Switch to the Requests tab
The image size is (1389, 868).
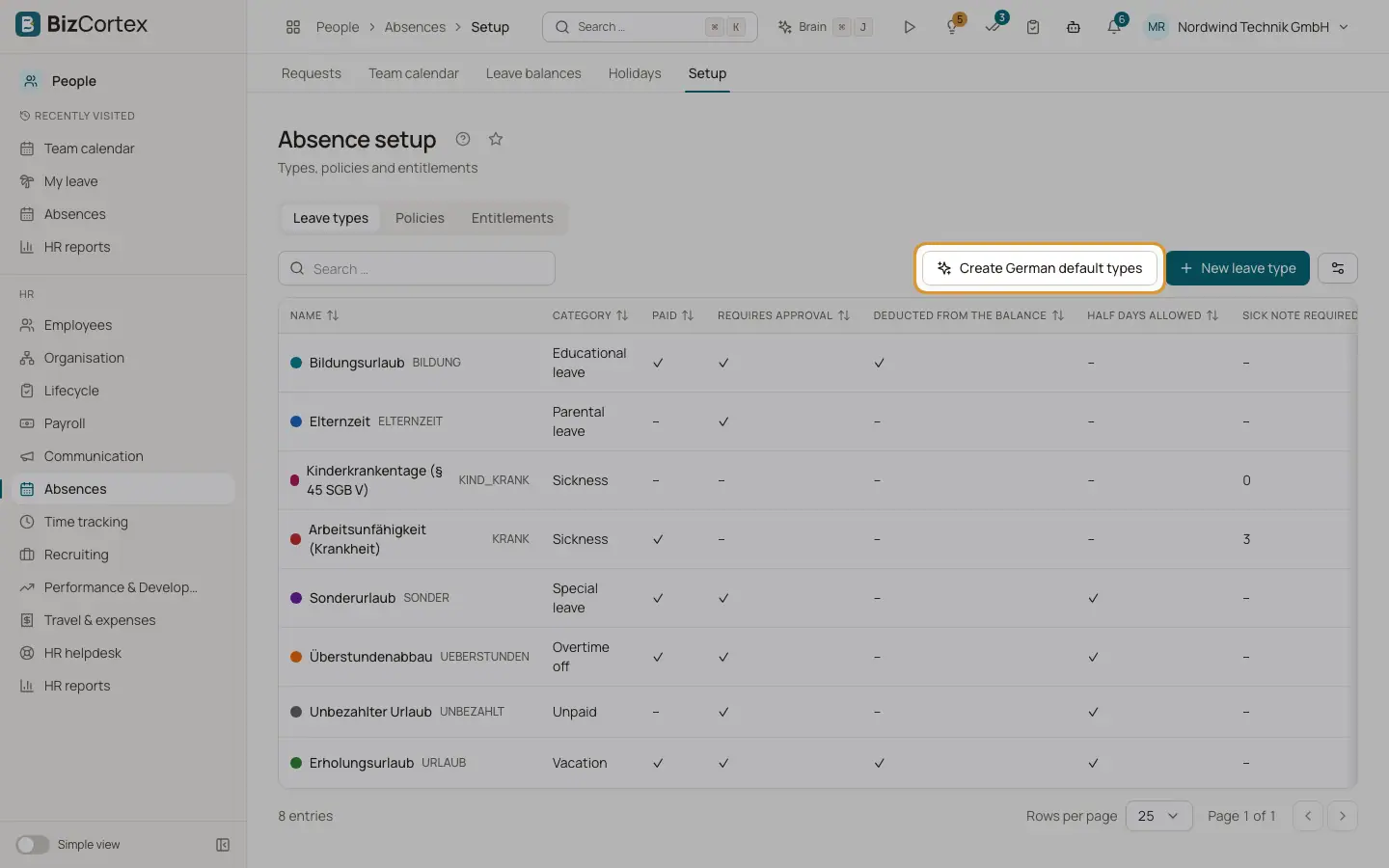click(x=312, y=73)
